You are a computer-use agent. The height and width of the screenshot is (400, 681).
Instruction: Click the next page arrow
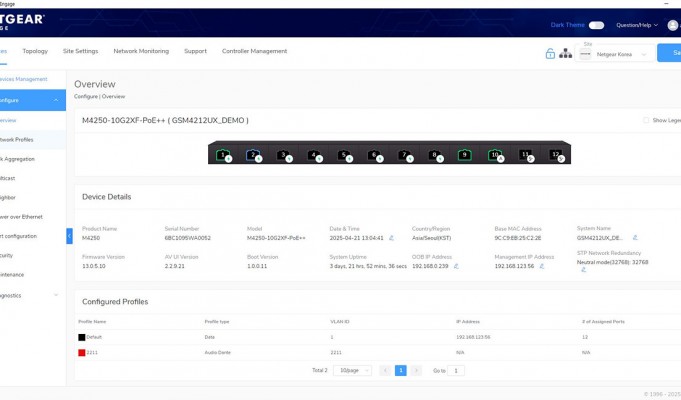tap(416, 370)
